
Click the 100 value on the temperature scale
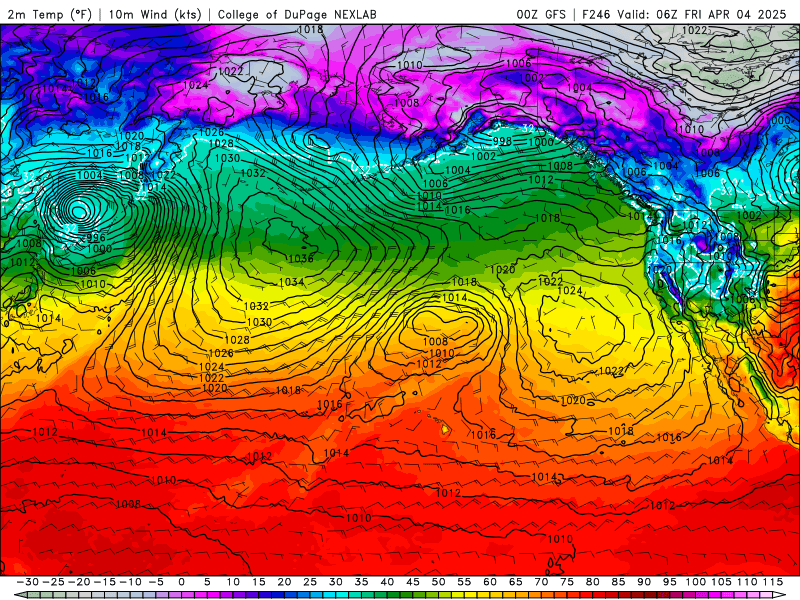695,582
